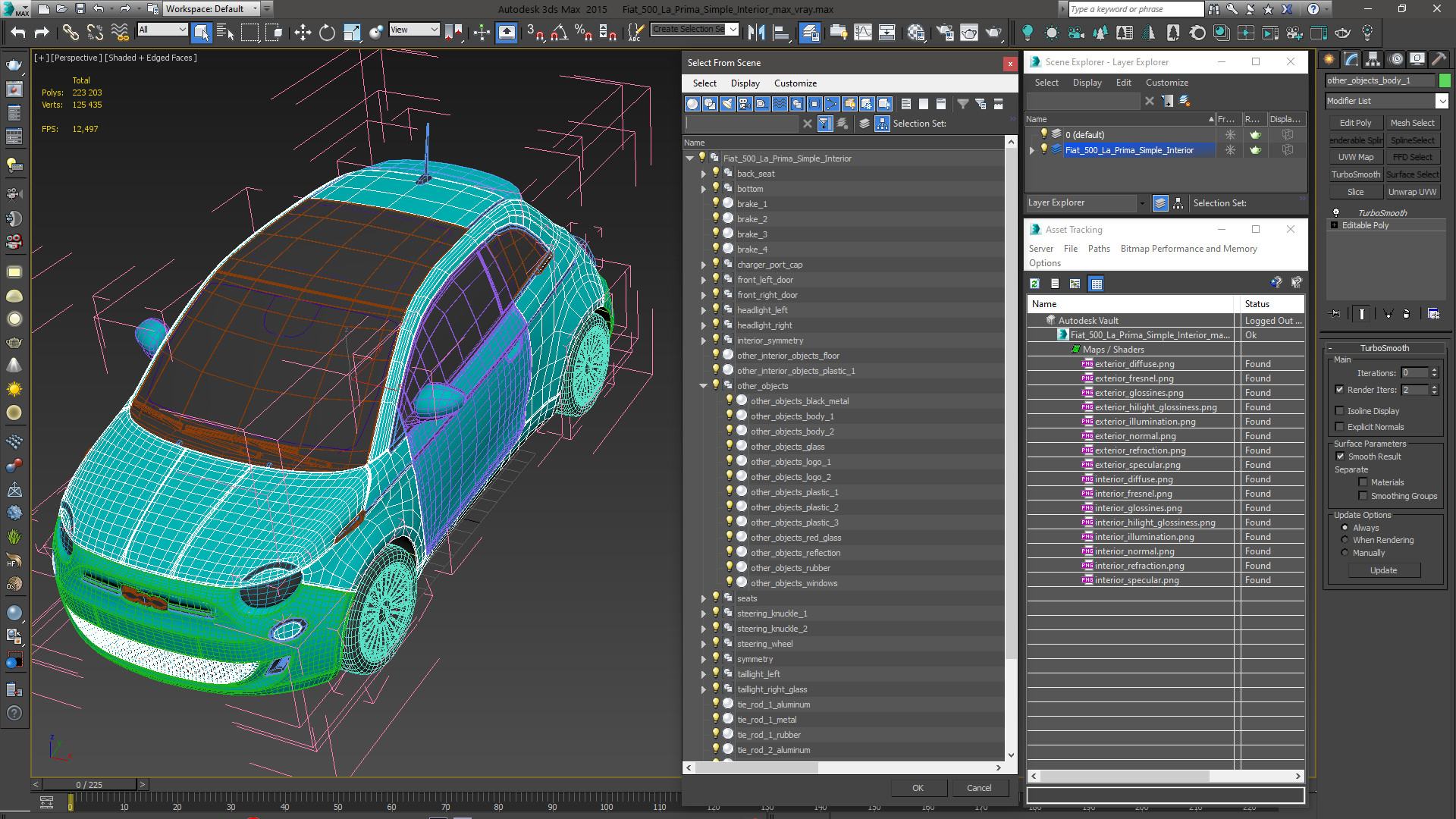Choose the Select and Scale tool
Viewport: 1456px width, 819px height.
click(x=351, y=33)
